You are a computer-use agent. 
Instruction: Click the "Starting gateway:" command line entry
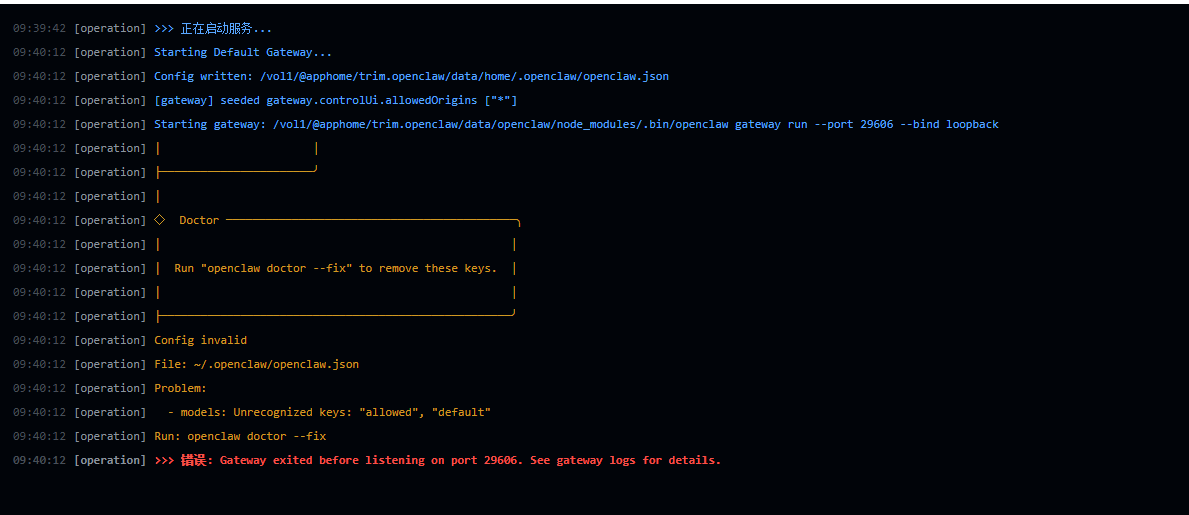[576, 124]
